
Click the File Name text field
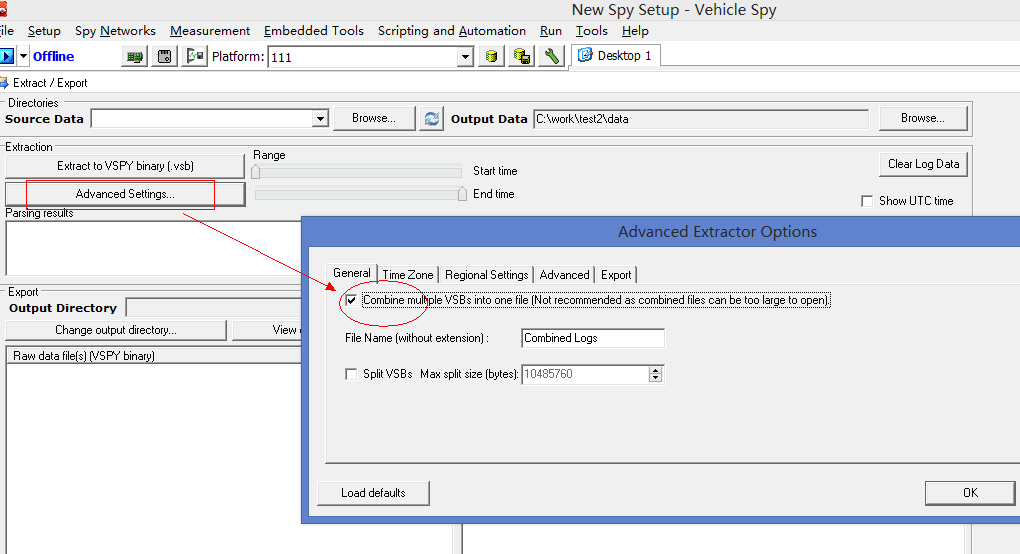point(593,338)
